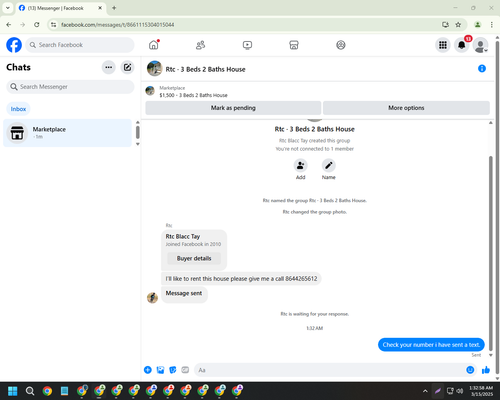Click the Buyer details button
Viewport: 500px width, 400px height.
pos(194,258)
